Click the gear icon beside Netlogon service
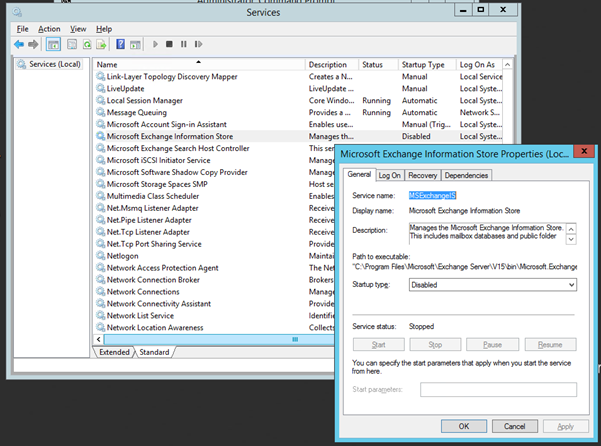The height and width of the screenshot is (446, 601). pyautogui.click(x=100, y=256)
